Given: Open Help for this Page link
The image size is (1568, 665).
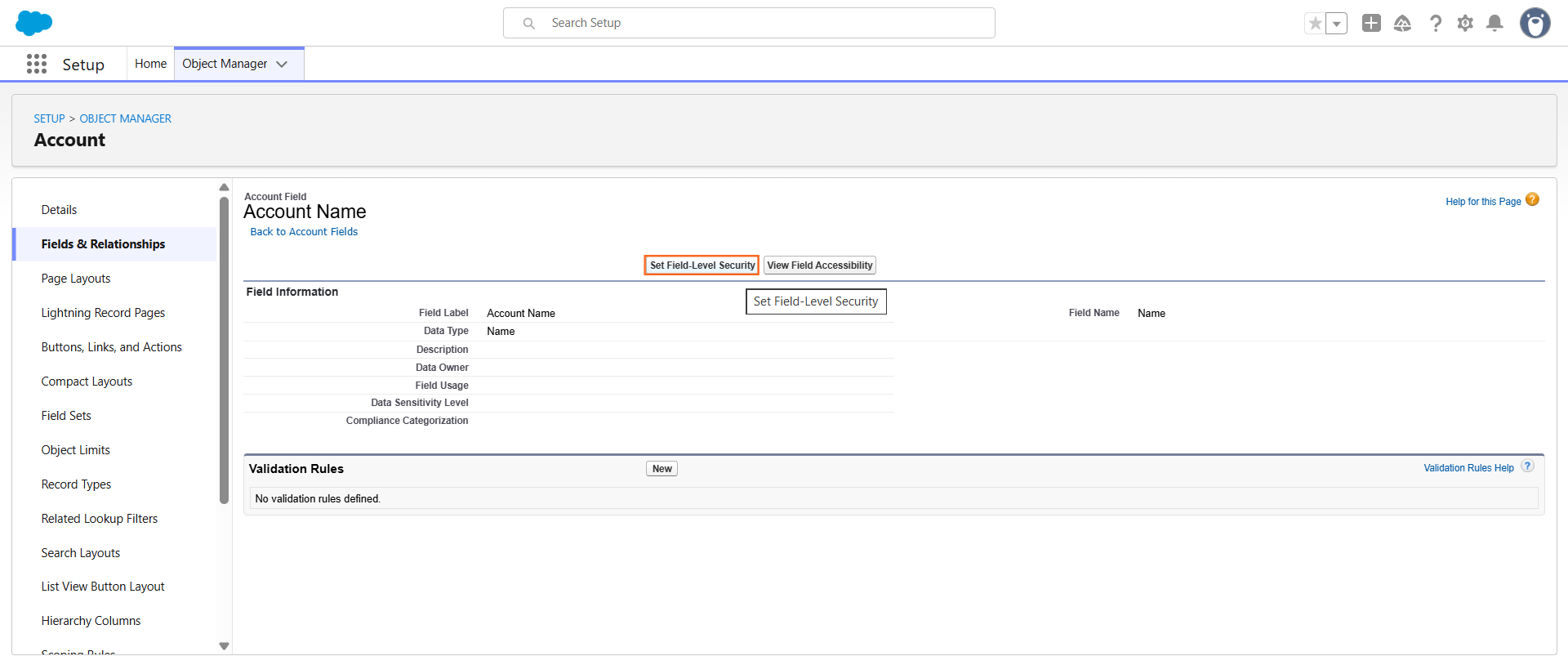Looking at the screenshot, I should coord(1483,202).
